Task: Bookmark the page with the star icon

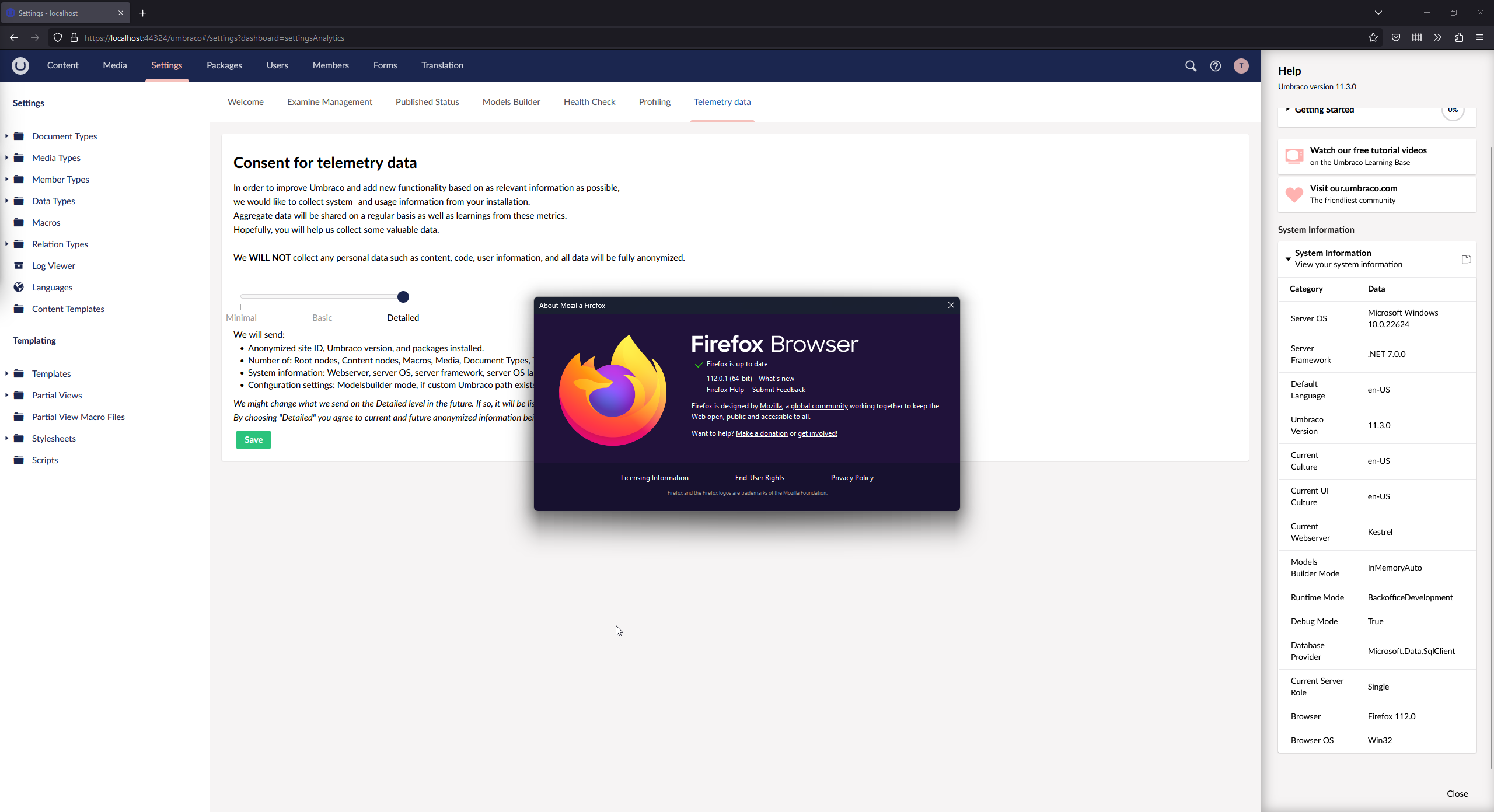Action: coord(1373,37)
